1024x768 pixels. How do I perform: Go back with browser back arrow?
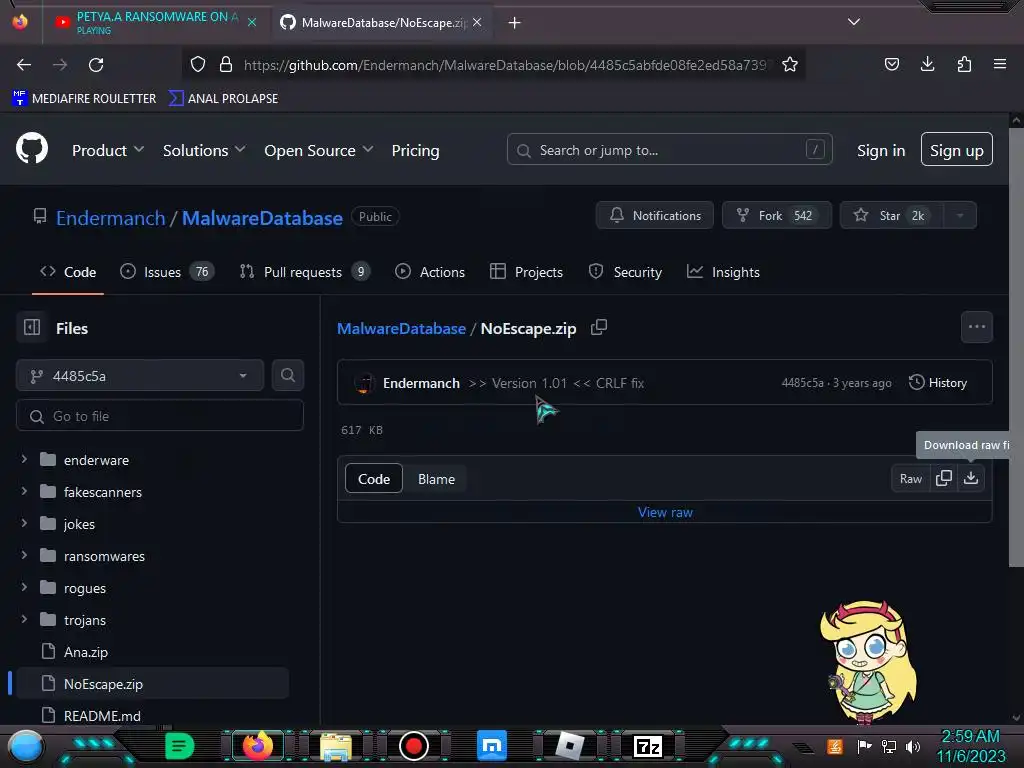24,65
